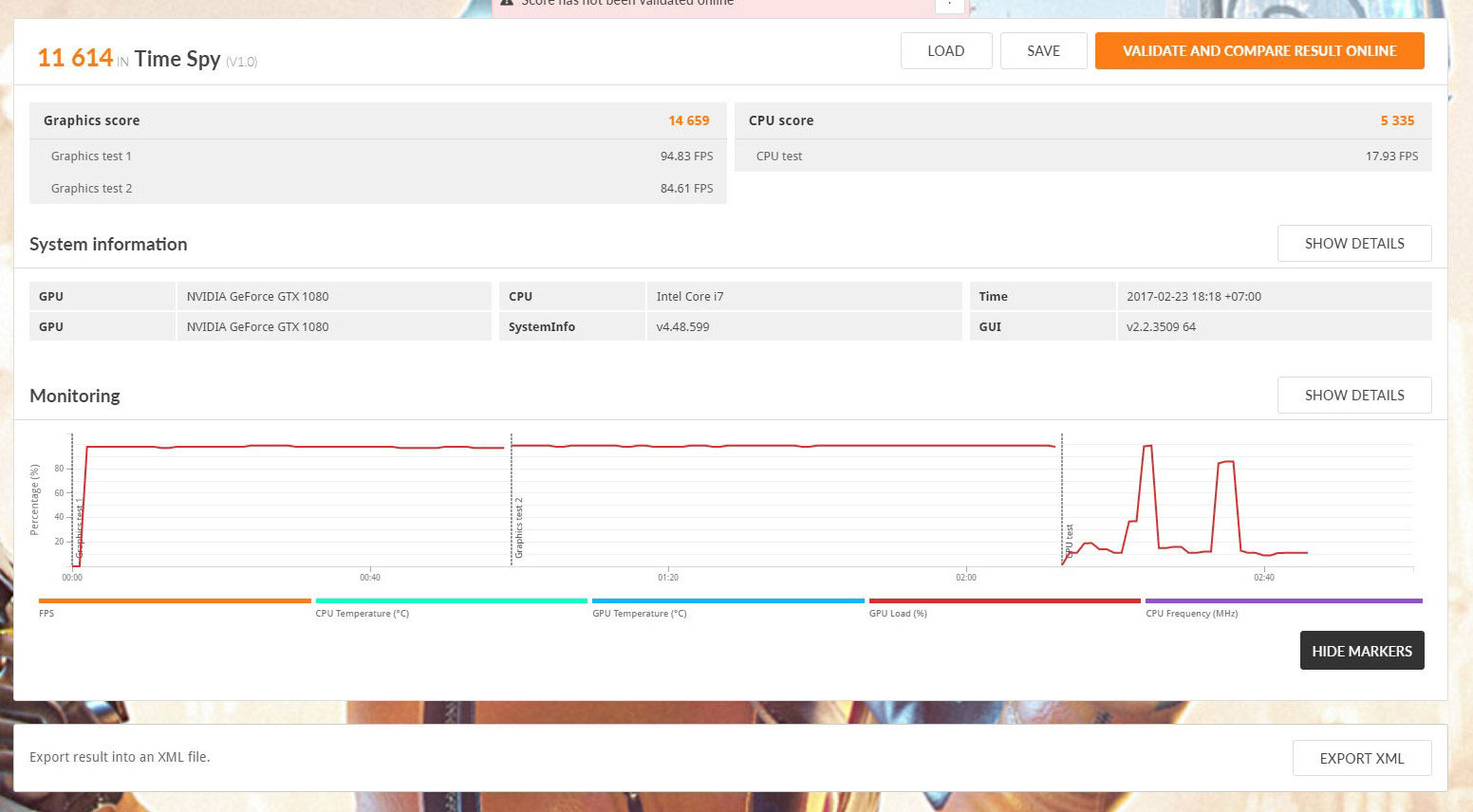The image size is (1473, 812).
Task: Validate and compare result online
Action: pos(1259,51)
